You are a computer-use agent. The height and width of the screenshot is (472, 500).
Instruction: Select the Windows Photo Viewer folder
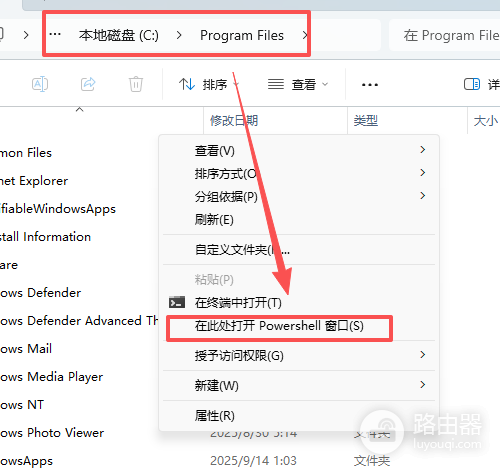52,433
